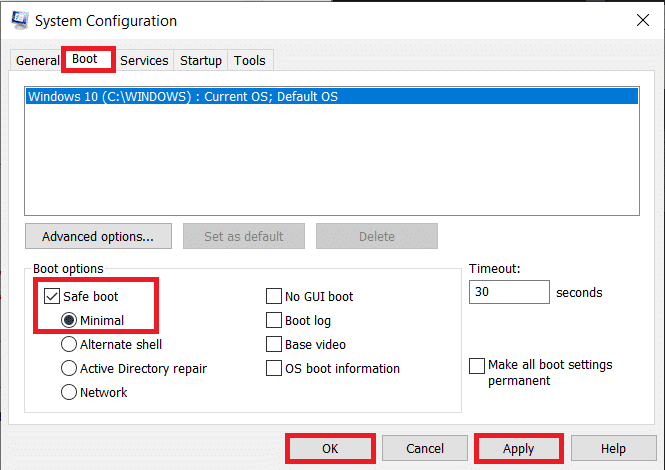Select Active Directory repair option
This screenshot has width=665, height=470.
[x=70, y=369]
